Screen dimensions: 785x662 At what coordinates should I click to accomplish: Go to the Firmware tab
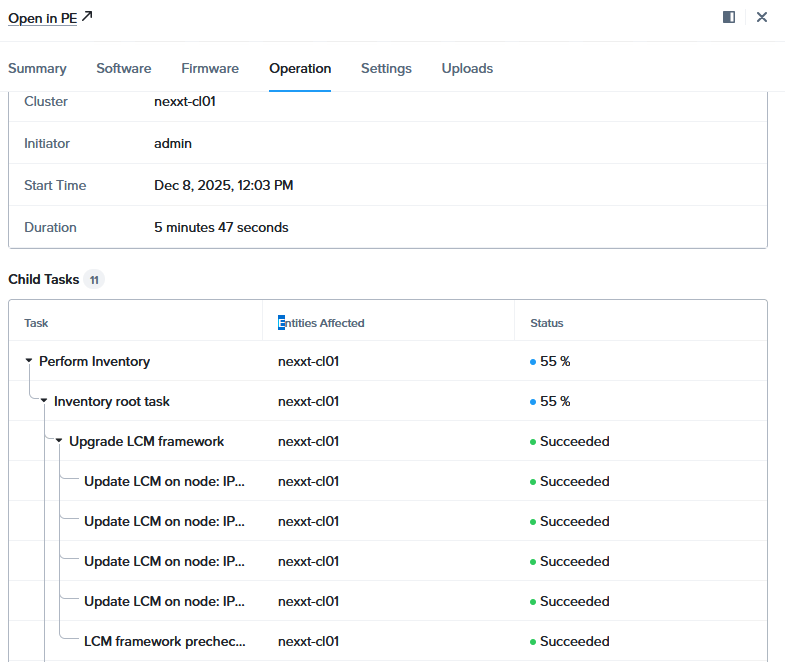[x=210, y=68]
